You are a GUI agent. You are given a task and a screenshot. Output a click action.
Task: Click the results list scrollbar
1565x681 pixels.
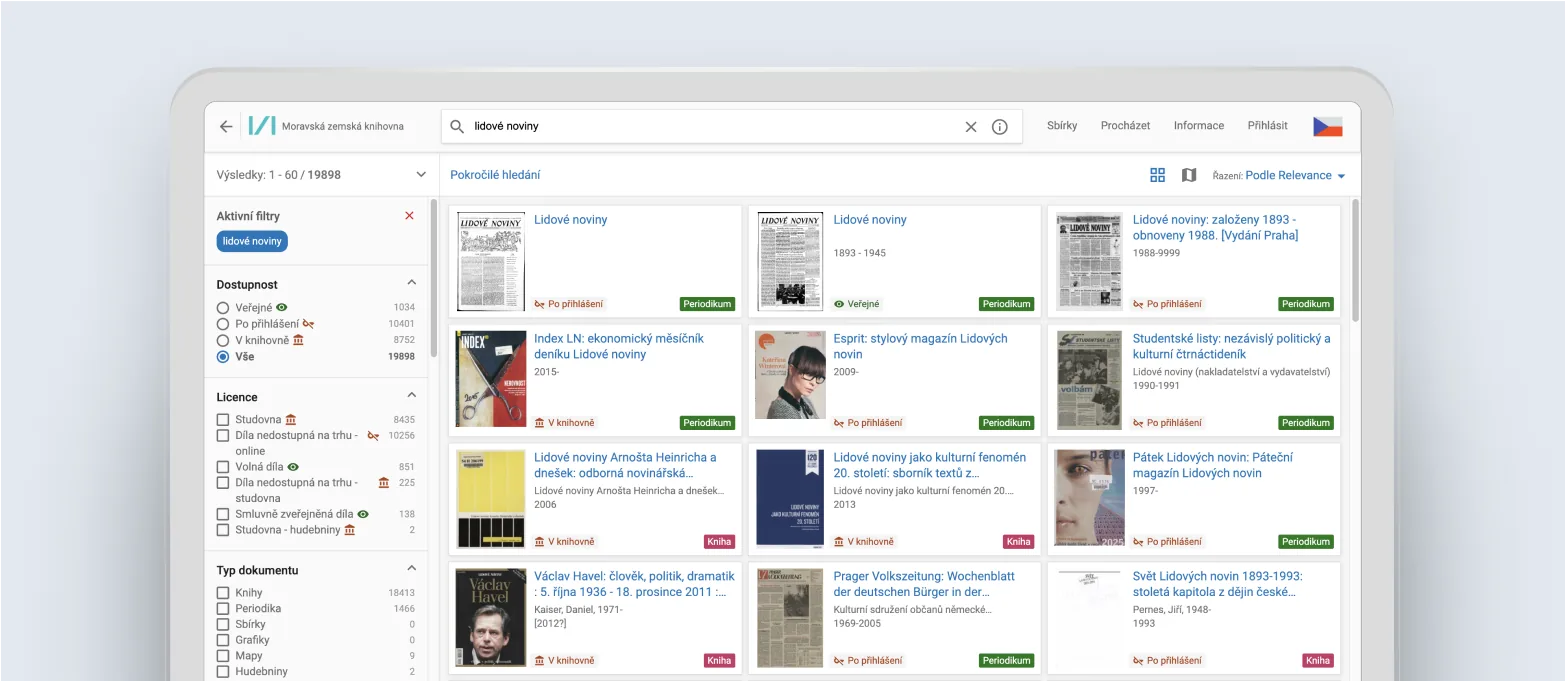1356,260
